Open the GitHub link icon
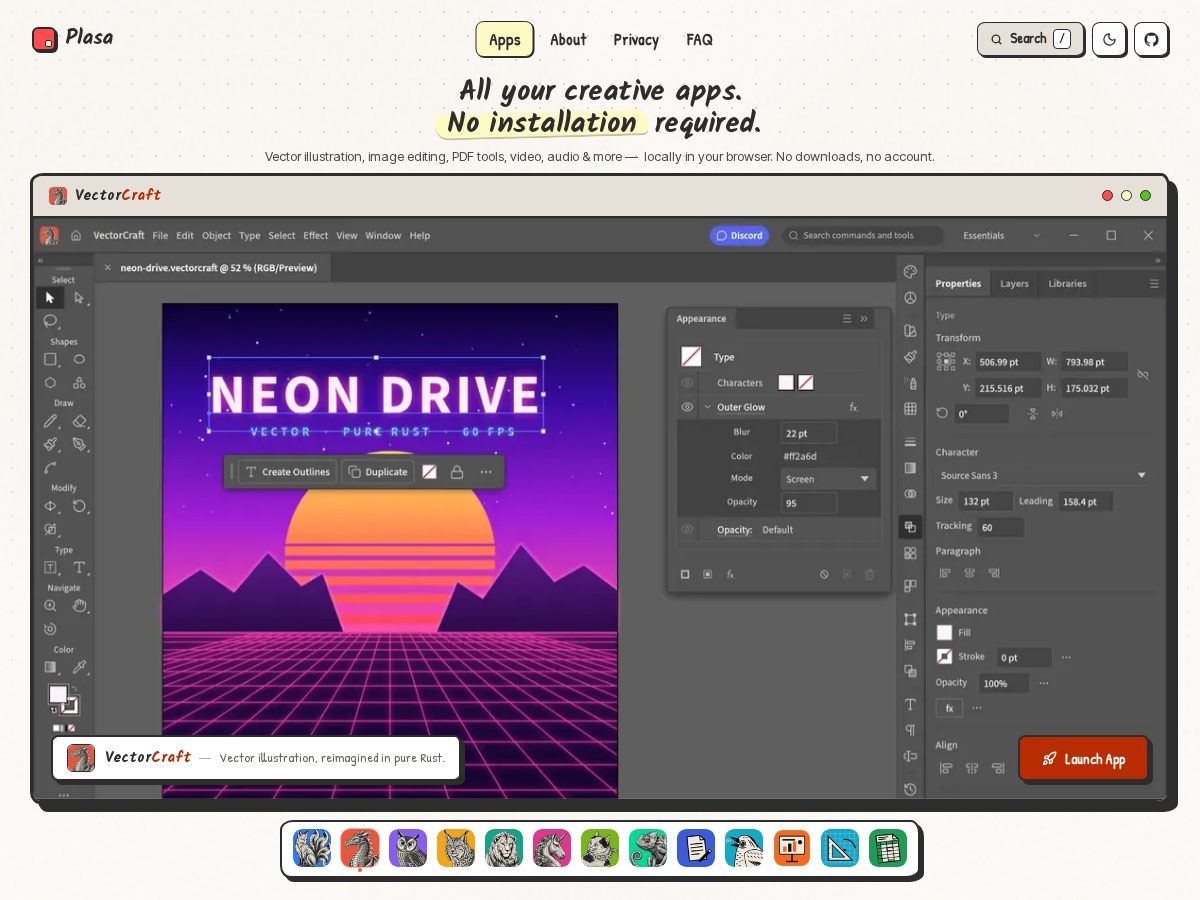Image resolution: width=1200 pixels, height=900 pixels. pos(1151,39)
